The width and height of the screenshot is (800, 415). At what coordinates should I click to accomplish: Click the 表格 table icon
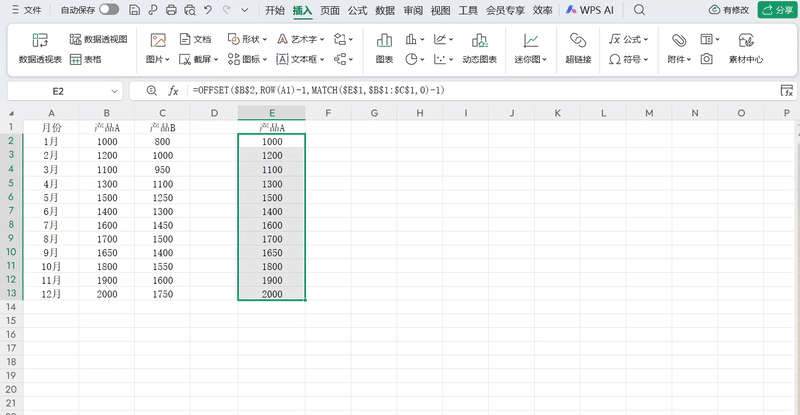[x=86, y=59]
